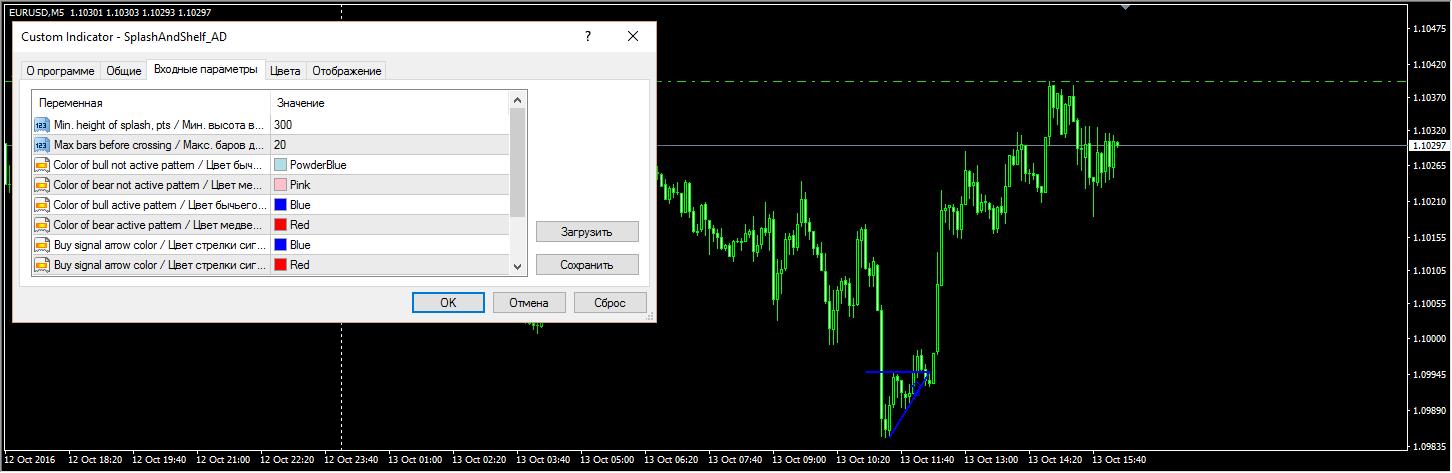Click the Сохранить button
The width and height of the screenshot is (1452, 473).
coord(587,265)
